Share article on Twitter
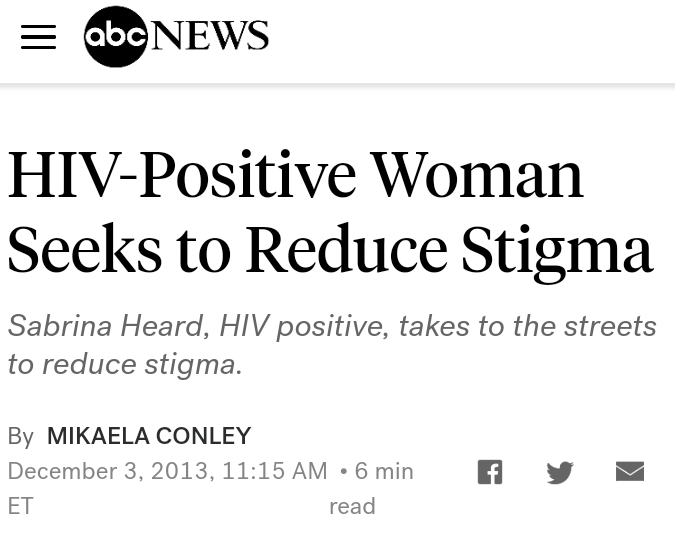This screenshot has width=675, height=555. pyautogui.click(x=560, y=472)
